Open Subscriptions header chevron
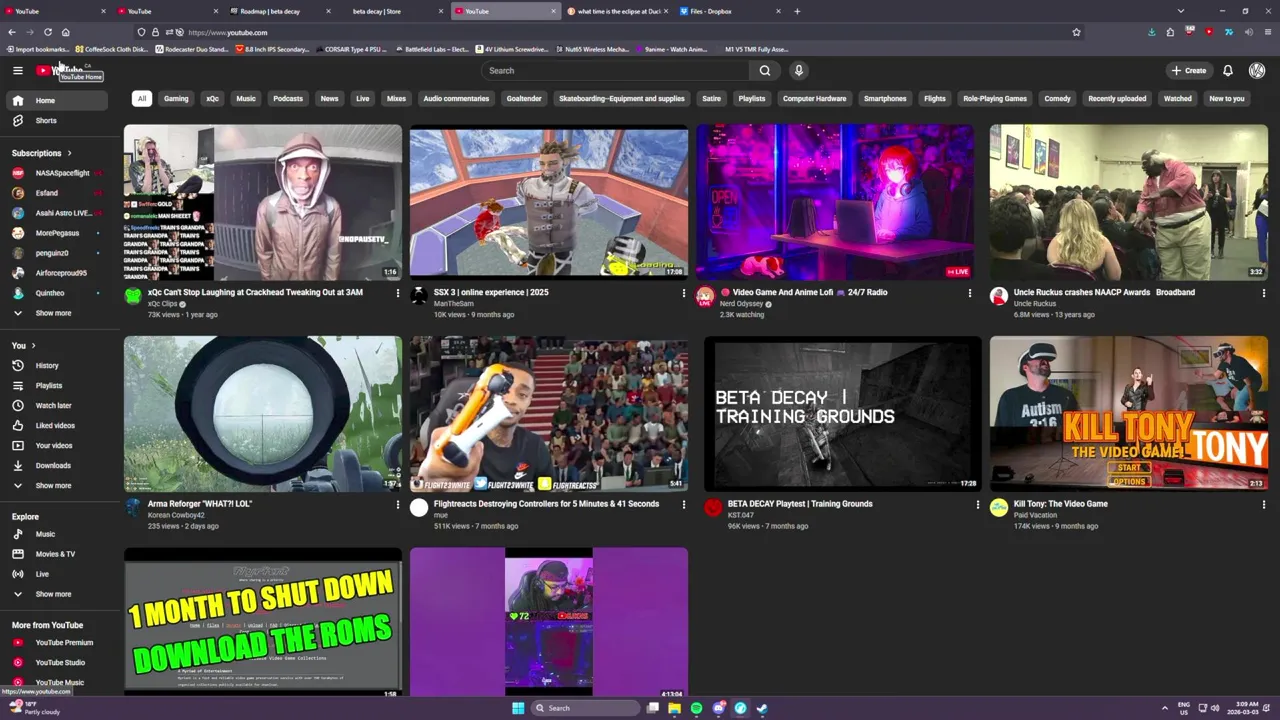Screen dimensions: 1280x720 (69, 153)
